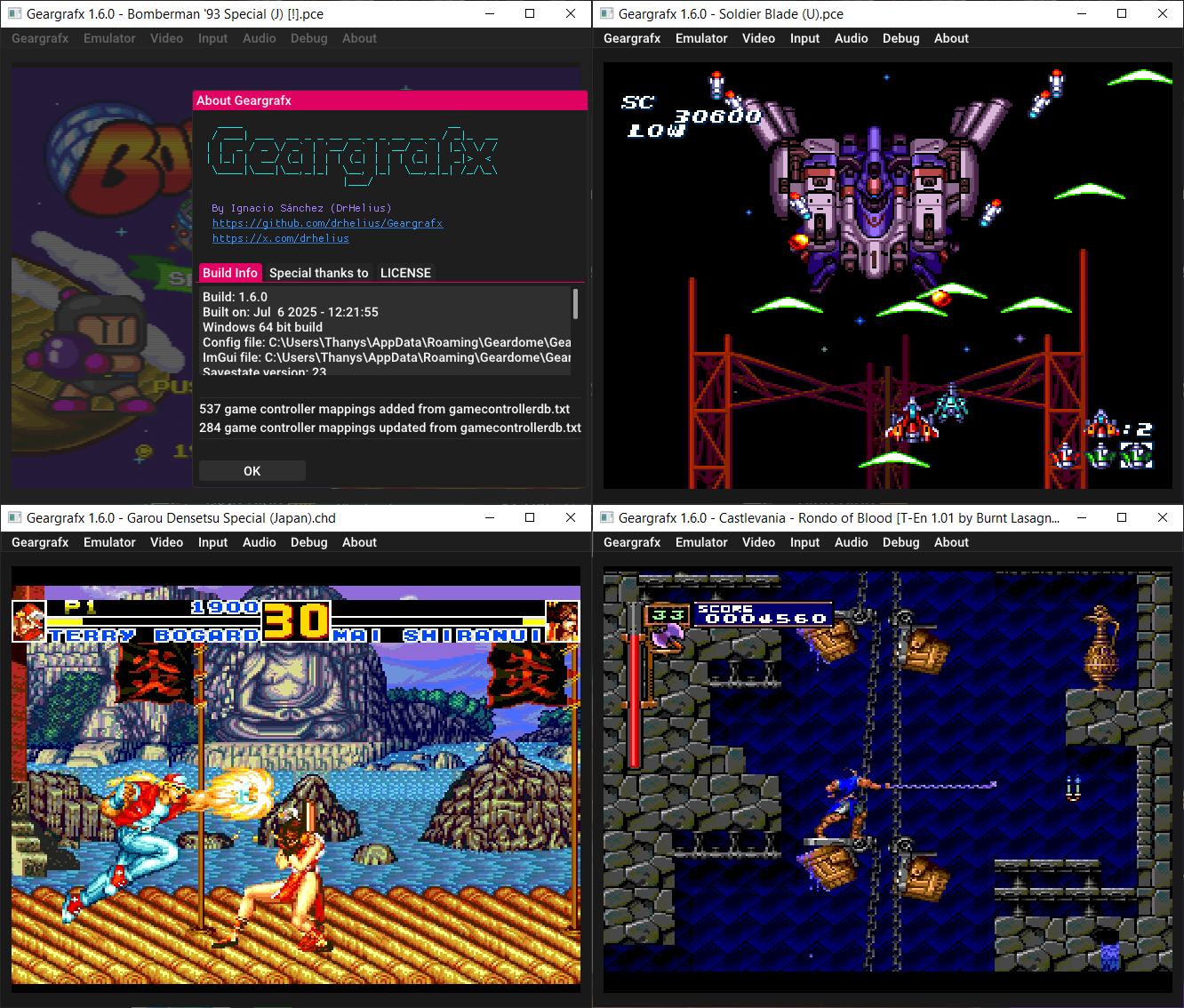This screenshot has width=1184, height=1008.
Task: Click the Garou Densetsu window title icon
Action: pos(14,517)
